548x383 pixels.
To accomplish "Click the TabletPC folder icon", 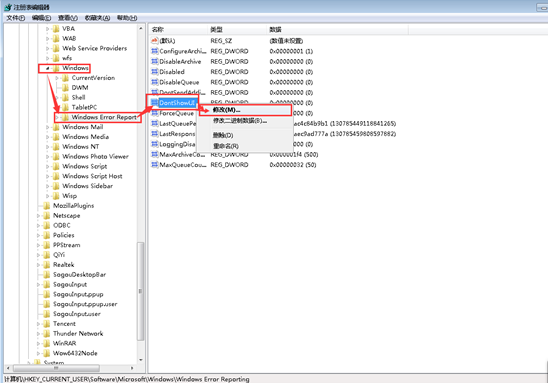I will 65,107.
